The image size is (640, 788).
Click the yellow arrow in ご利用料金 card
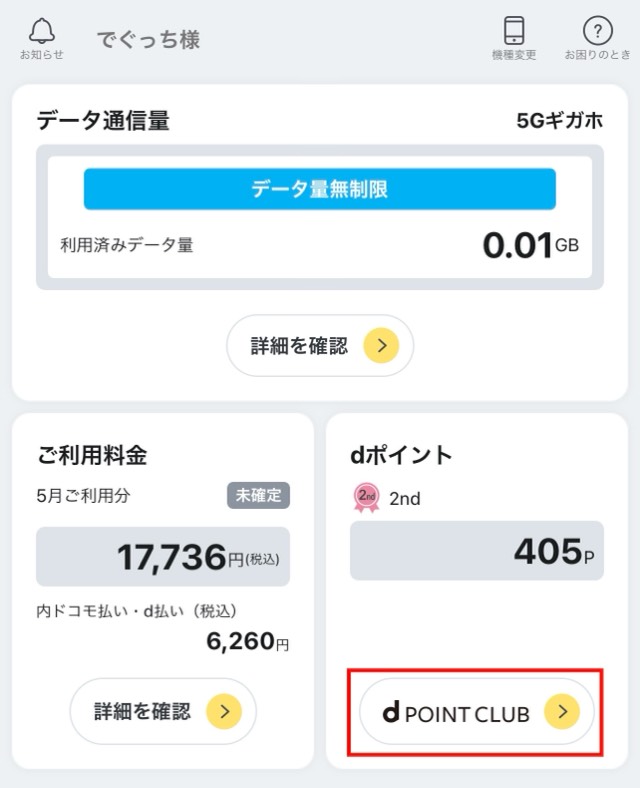point(224,711)
